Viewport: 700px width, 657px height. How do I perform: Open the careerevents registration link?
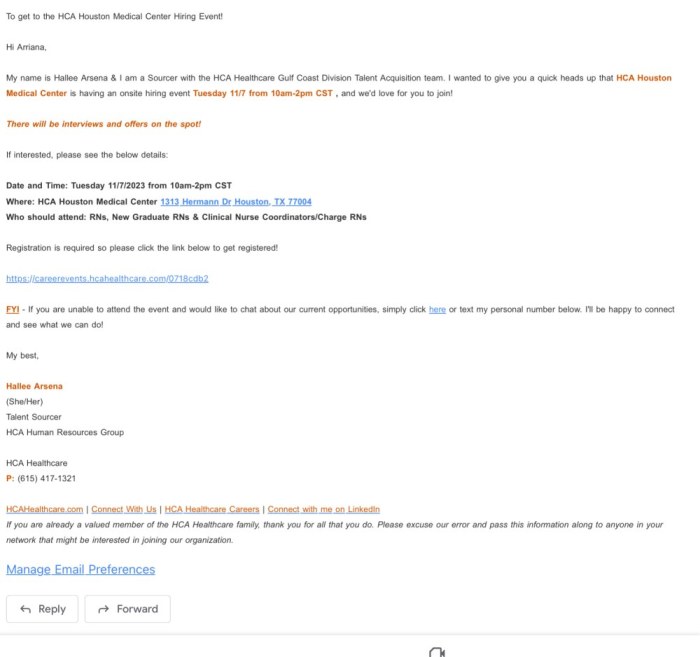coord(107,278)
